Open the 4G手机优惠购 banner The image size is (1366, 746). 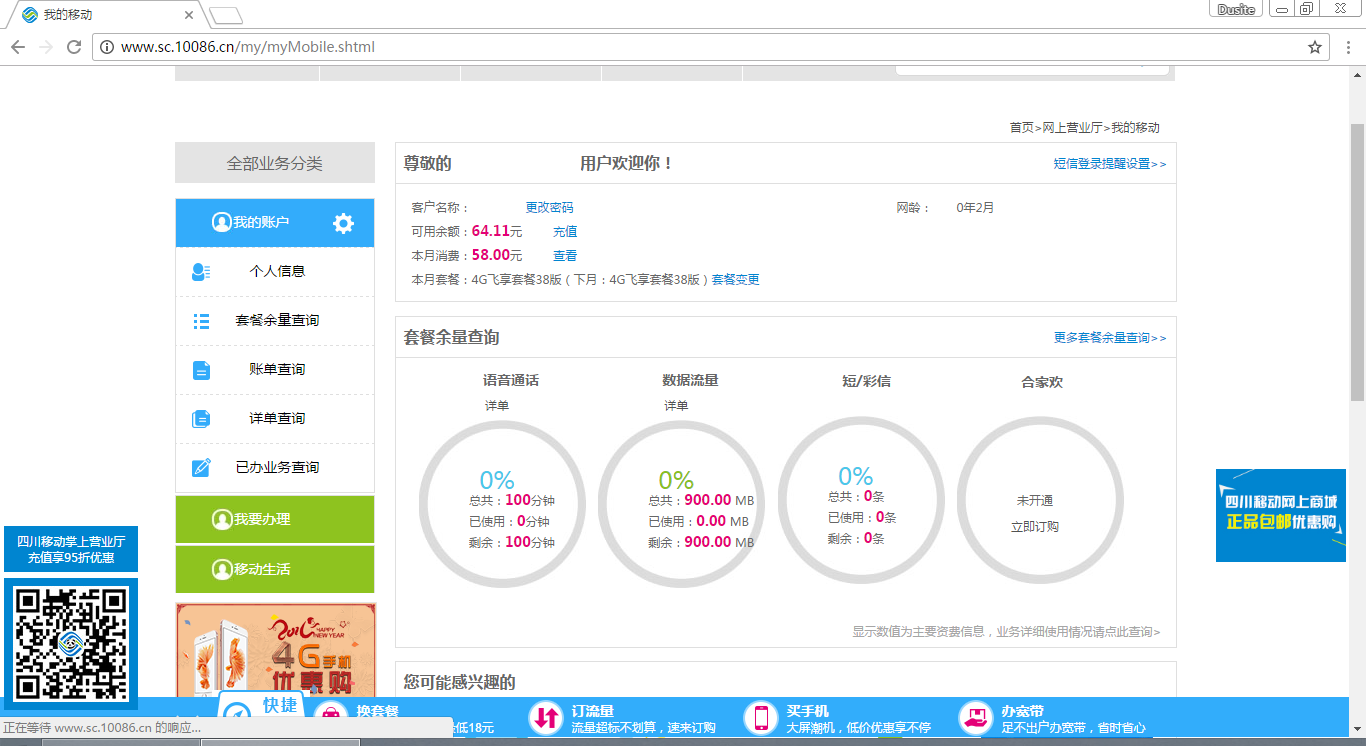point(276,650)
